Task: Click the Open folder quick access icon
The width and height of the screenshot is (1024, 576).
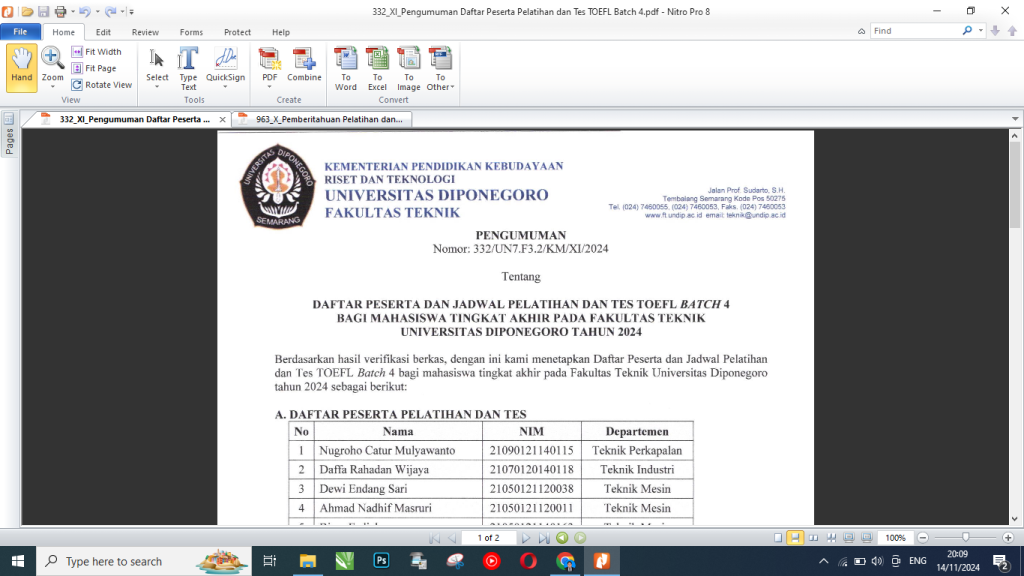Action: [x=27, y=11]
